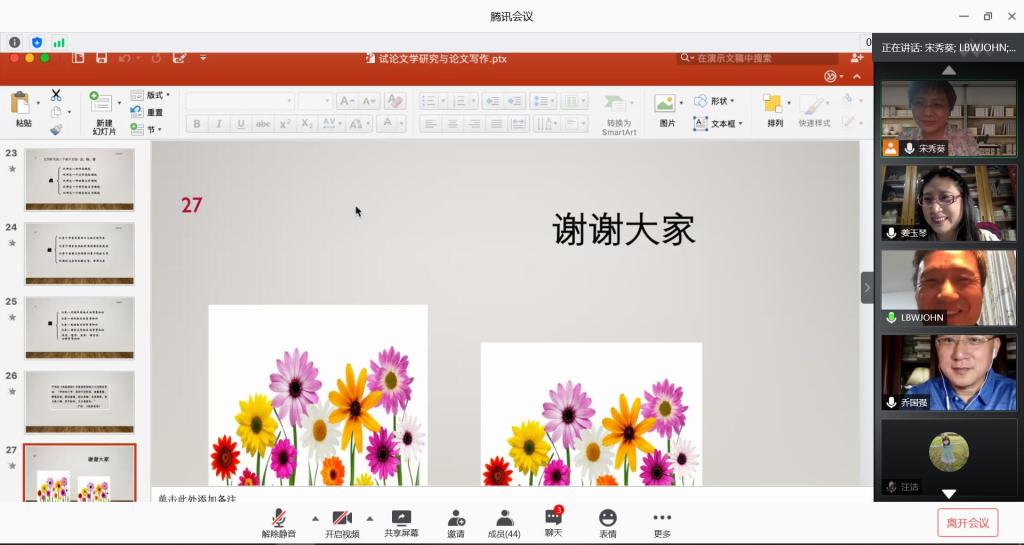1024x545 pixels.
Task: Select 宋秀葵's video tile
Action: click(948, 118)
